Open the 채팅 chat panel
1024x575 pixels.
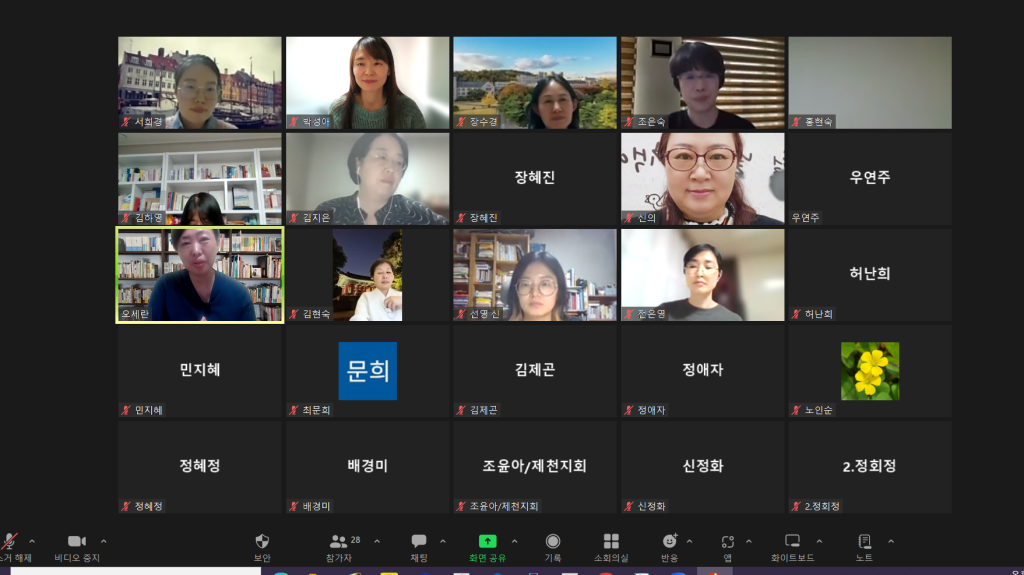(x=419, y=541)
